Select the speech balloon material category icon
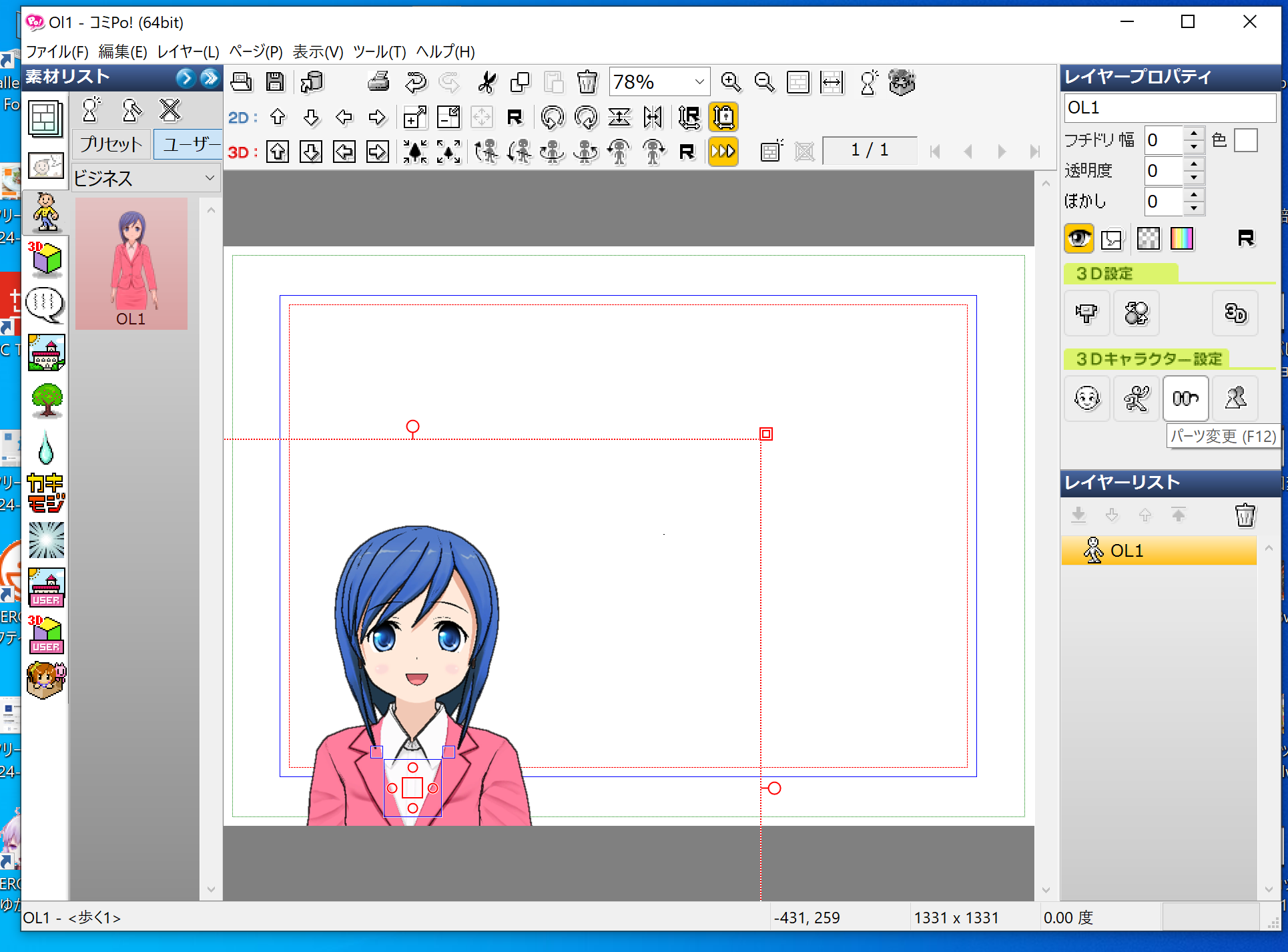Image resolution: width=1288 pixels, height=952 pixels. (x=45, y=305)
